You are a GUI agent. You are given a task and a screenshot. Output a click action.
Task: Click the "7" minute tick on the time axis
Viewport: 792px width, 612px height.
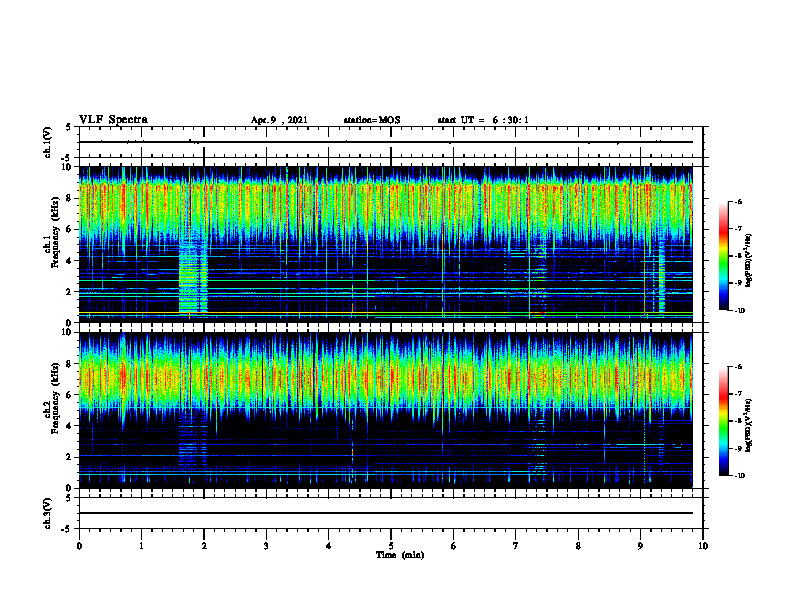(x=516, y=546)
